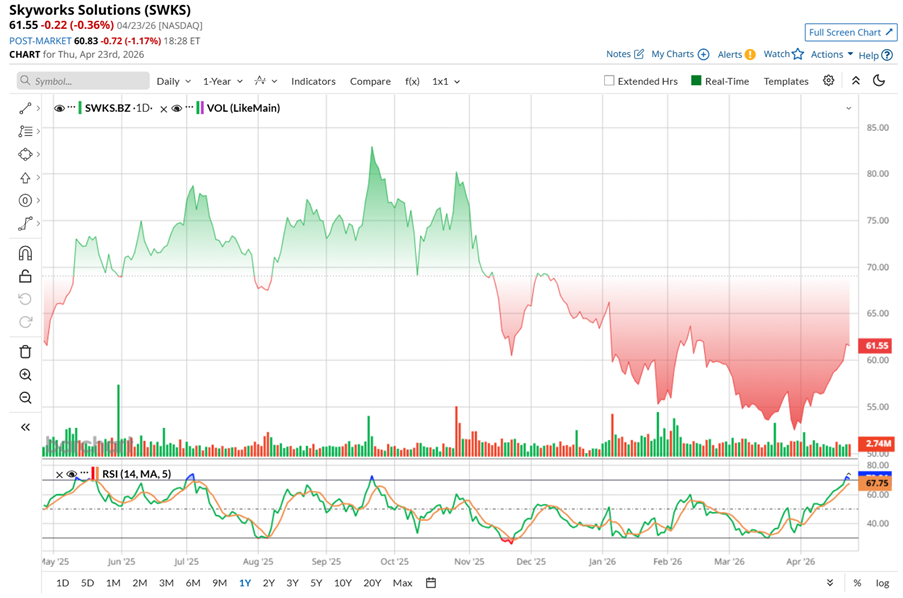The height and width of the screenshot is (598, 903).
Task: Click the VOL study color swatch
Action: click(x=200, y=108)
